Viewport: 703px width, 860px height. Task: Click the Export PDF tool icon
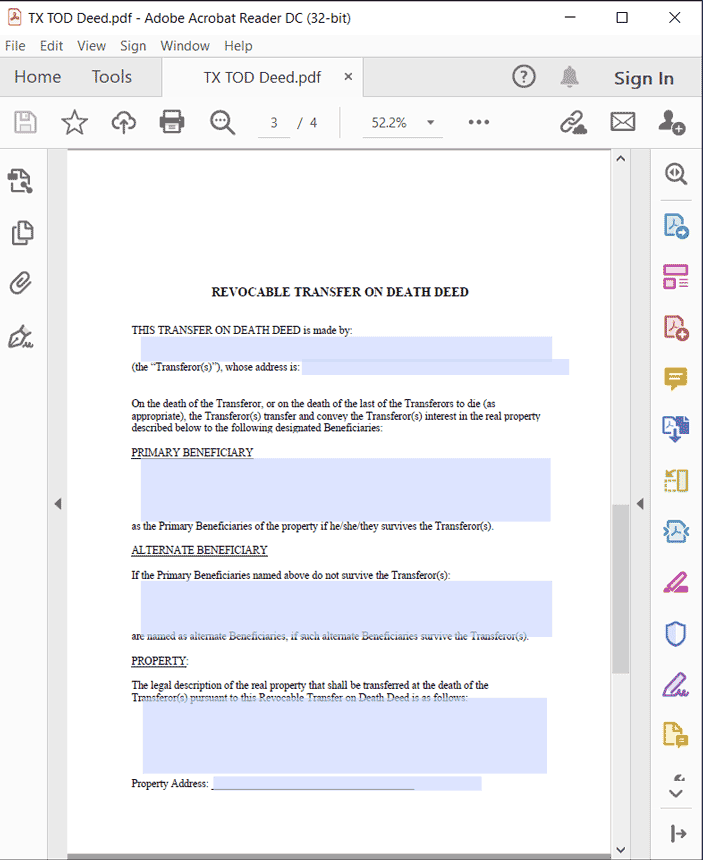(676, 225)
